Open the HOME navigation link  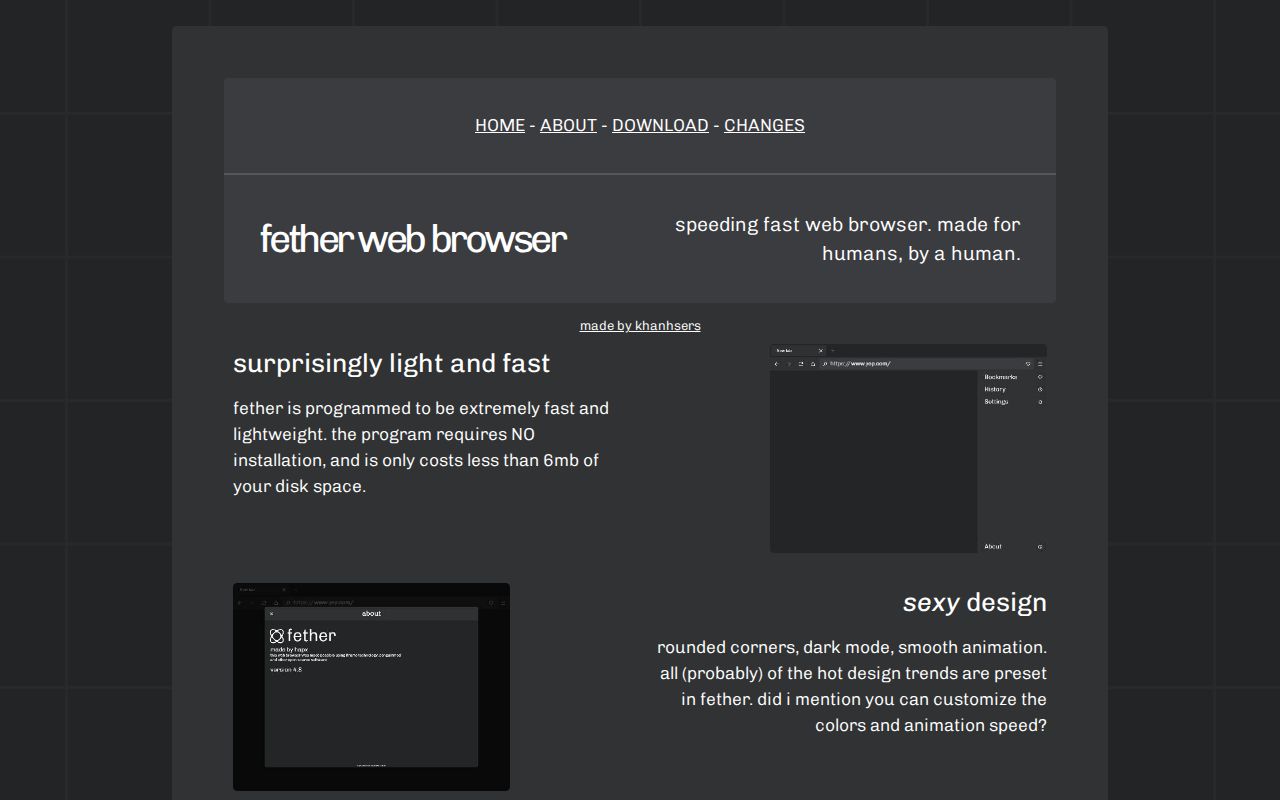499,125
